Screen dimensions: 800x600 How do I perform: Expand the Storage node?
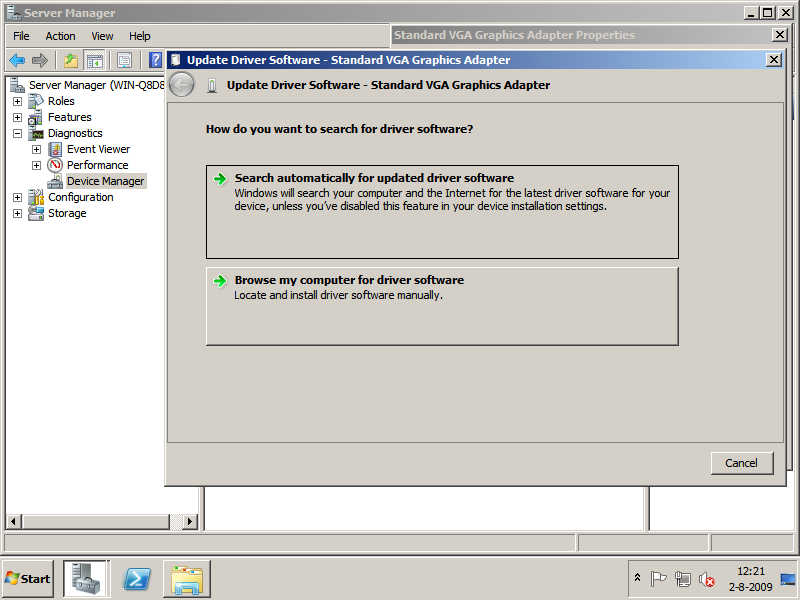point(17,213)
